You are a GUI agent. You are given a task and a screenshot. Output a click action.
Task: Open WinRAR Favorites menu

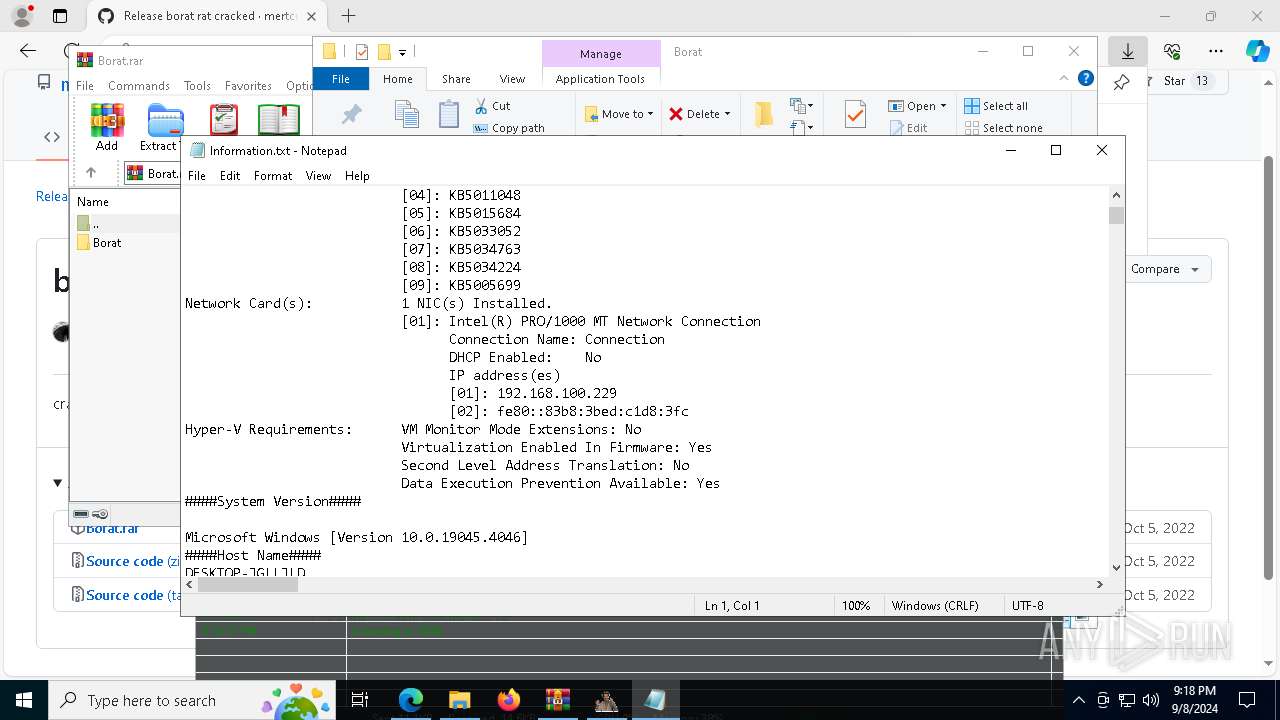pyautogui.click(x=248, y=86)
